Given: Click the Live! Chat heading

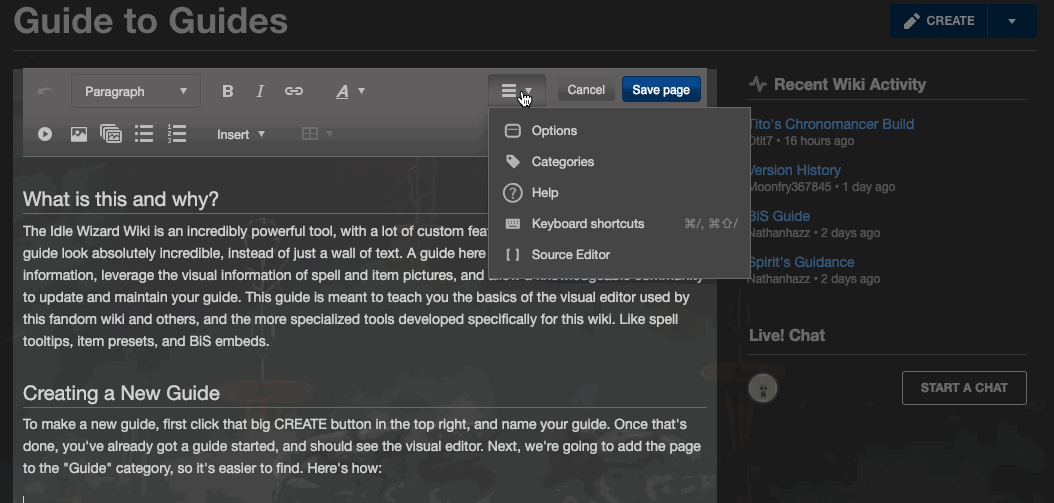Looking at the screenshot, I should click(786, 336).
